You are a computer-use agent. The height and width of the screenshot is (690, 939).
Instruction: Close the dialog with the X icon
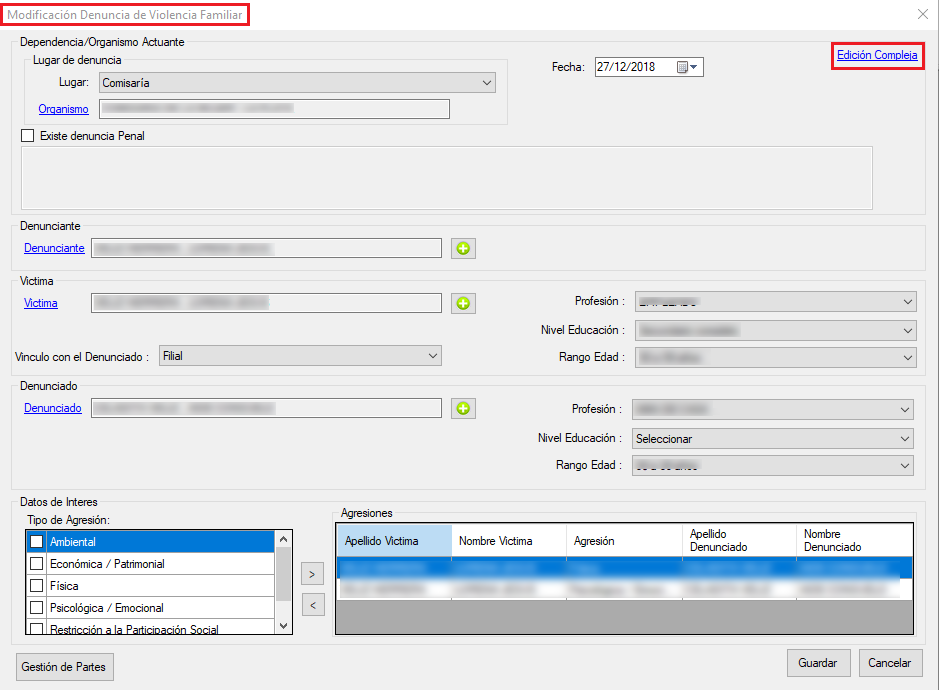pos(922,14)
